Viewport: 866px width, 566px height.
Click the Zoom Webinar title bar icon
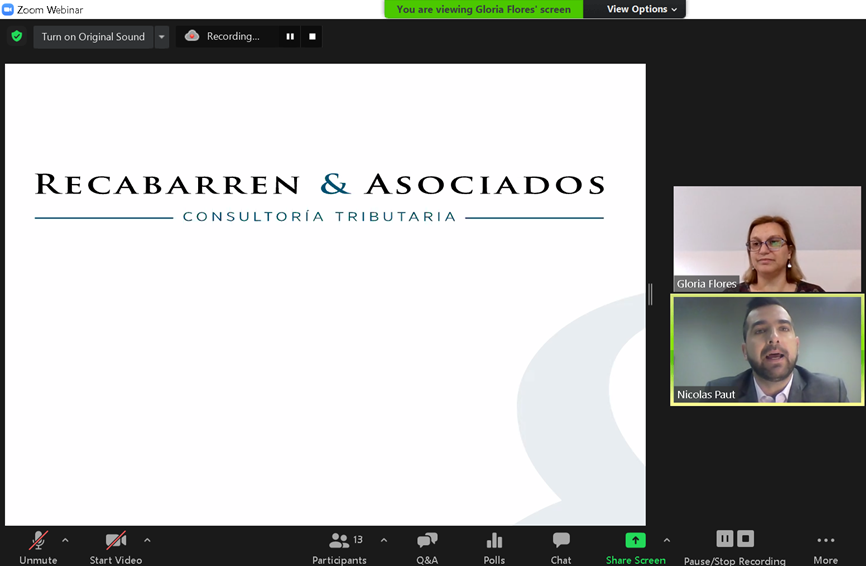click(x=8, y=9)
